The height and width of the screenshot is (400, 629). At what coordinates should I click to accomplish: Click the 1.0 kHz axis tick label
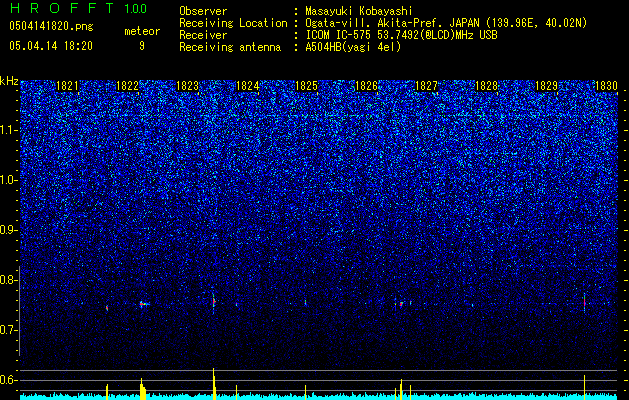[x=8, y=180]
